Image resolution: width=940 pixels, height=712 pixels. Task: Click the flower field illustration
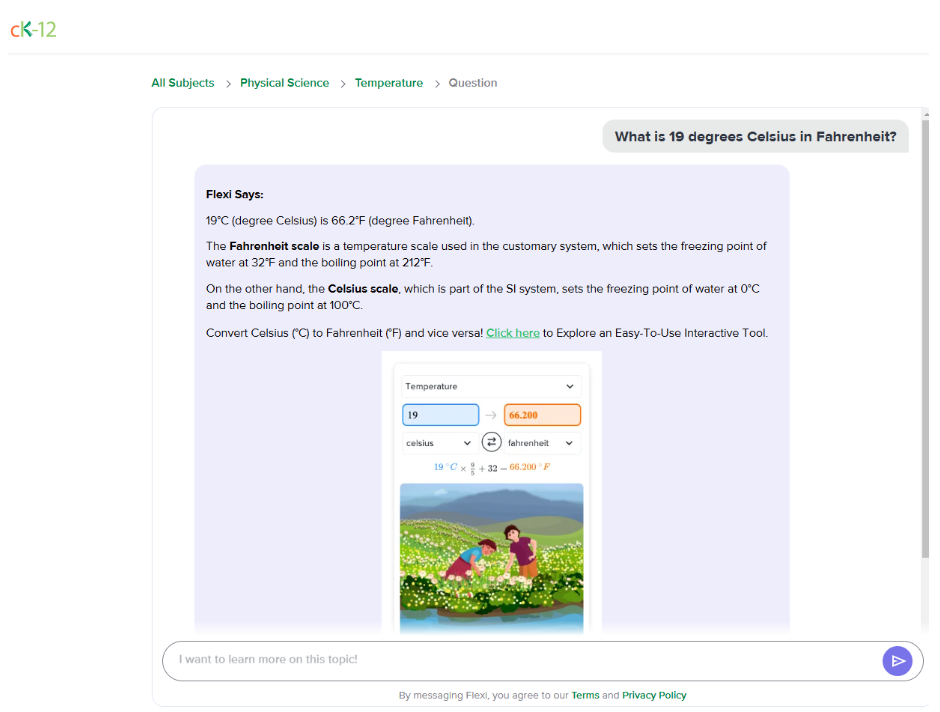click(491, 555)
